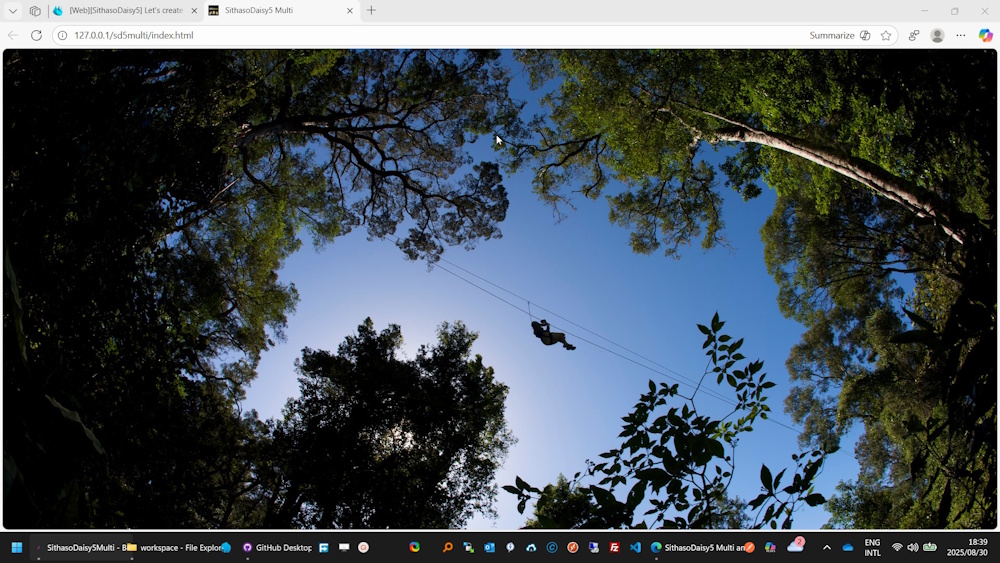Launch FileZilla from the taskbar
This screenshot has width=1000, height=563.
pyautogui.click(x=614, y=547)
